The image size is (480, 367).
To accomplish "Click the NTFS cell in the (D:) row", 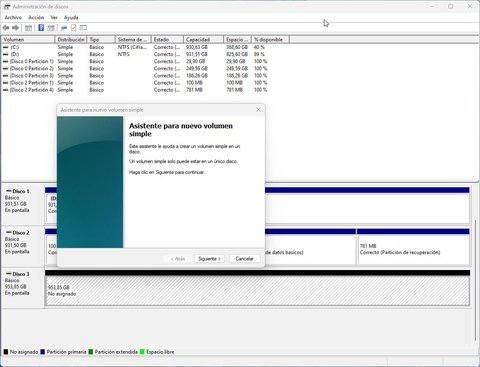I will pos(124,54).
